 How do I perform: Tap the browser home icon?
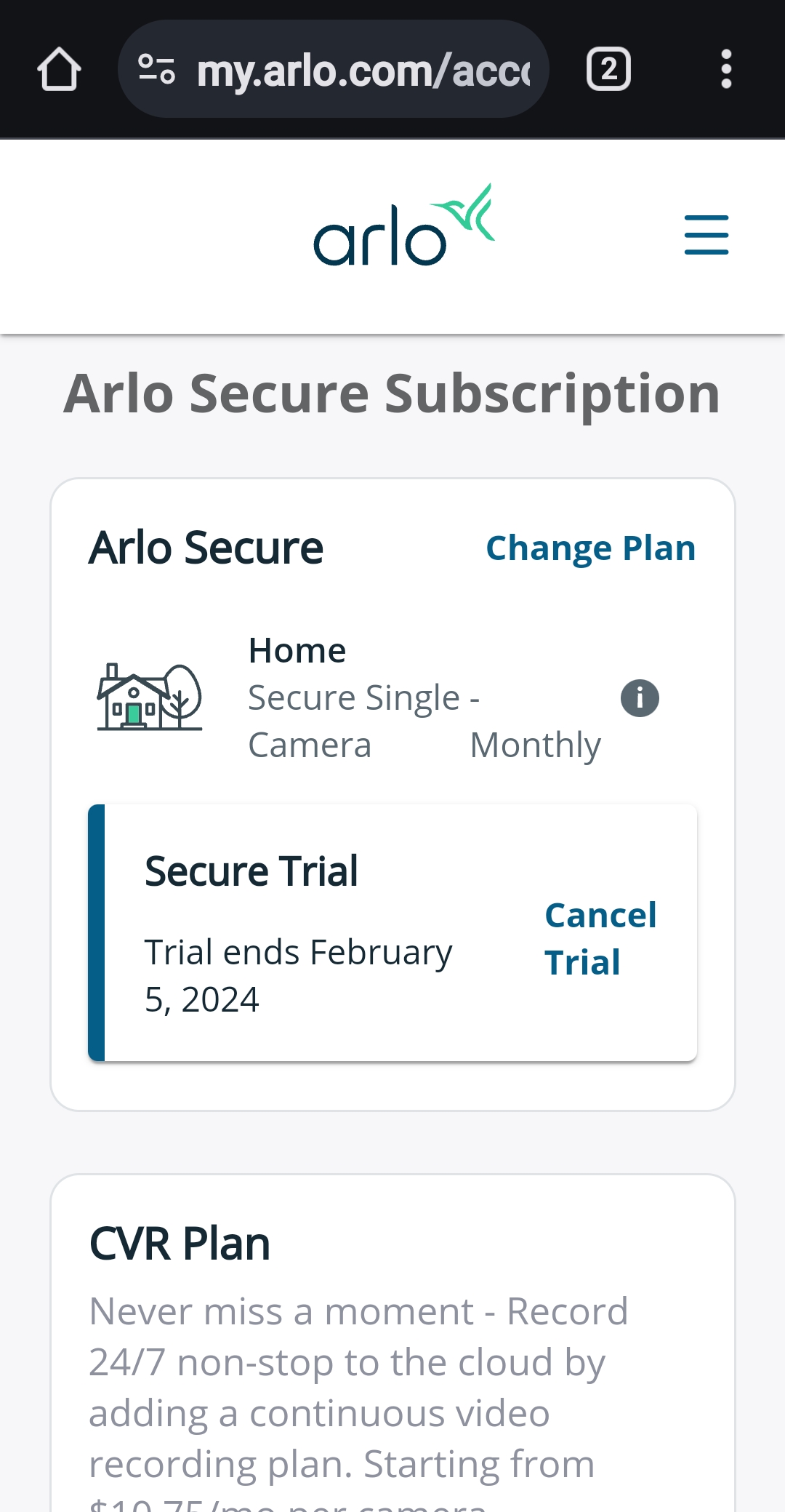pos(59,70)
